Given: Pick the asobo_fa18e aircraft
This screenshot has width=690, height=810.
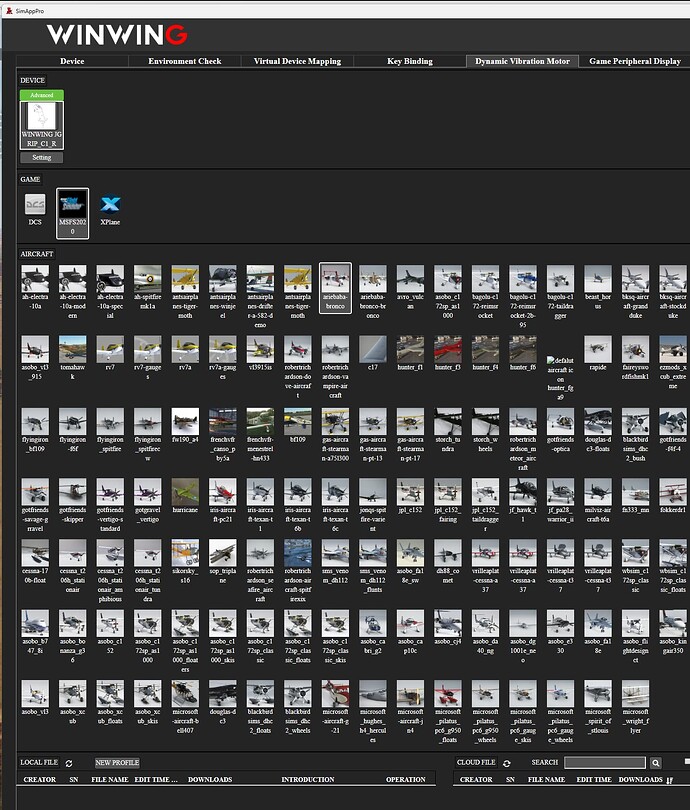Looking at the screenshot, I should tap(598, 623).
